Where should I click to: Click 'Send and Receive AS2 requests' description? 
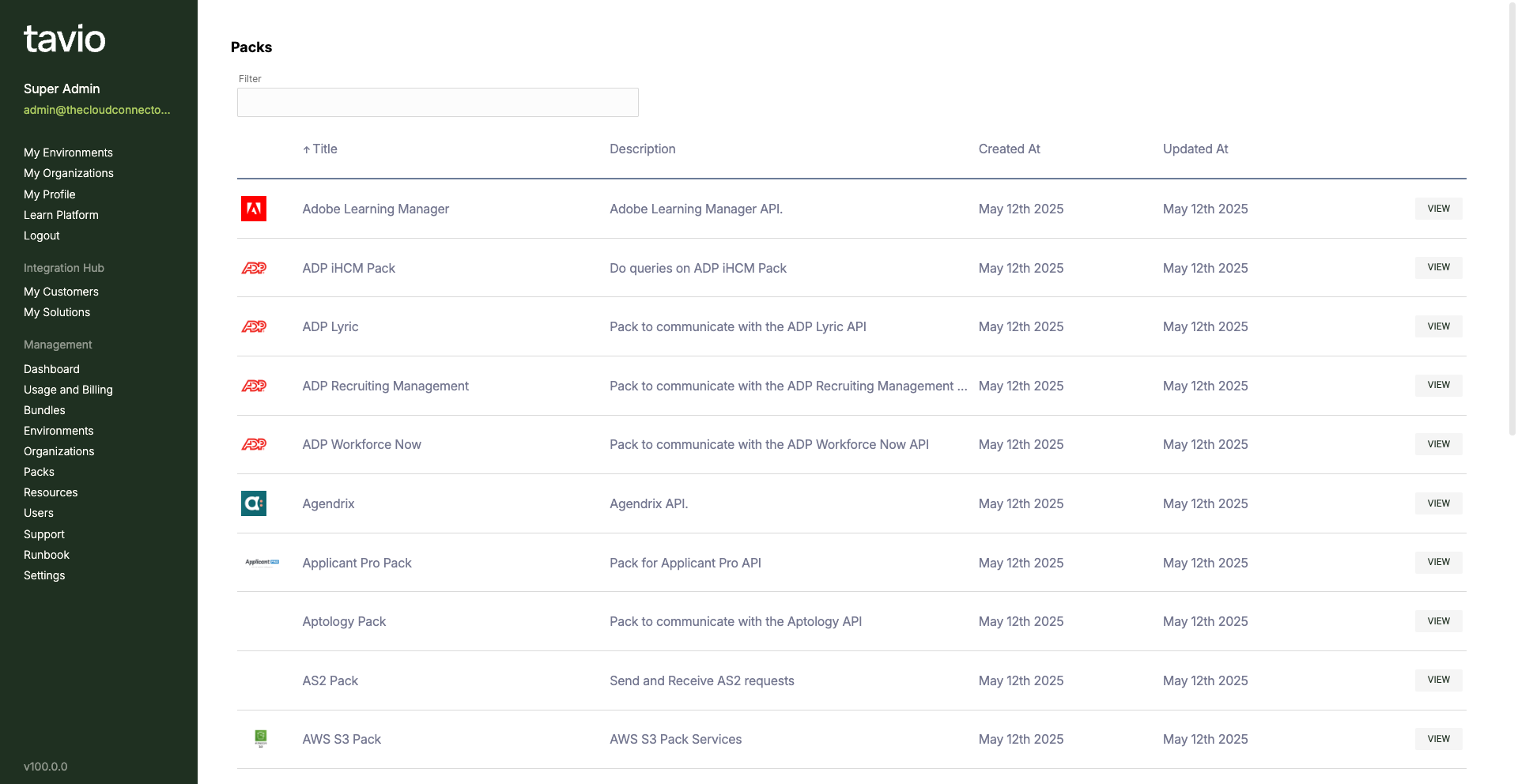point(701,680)
